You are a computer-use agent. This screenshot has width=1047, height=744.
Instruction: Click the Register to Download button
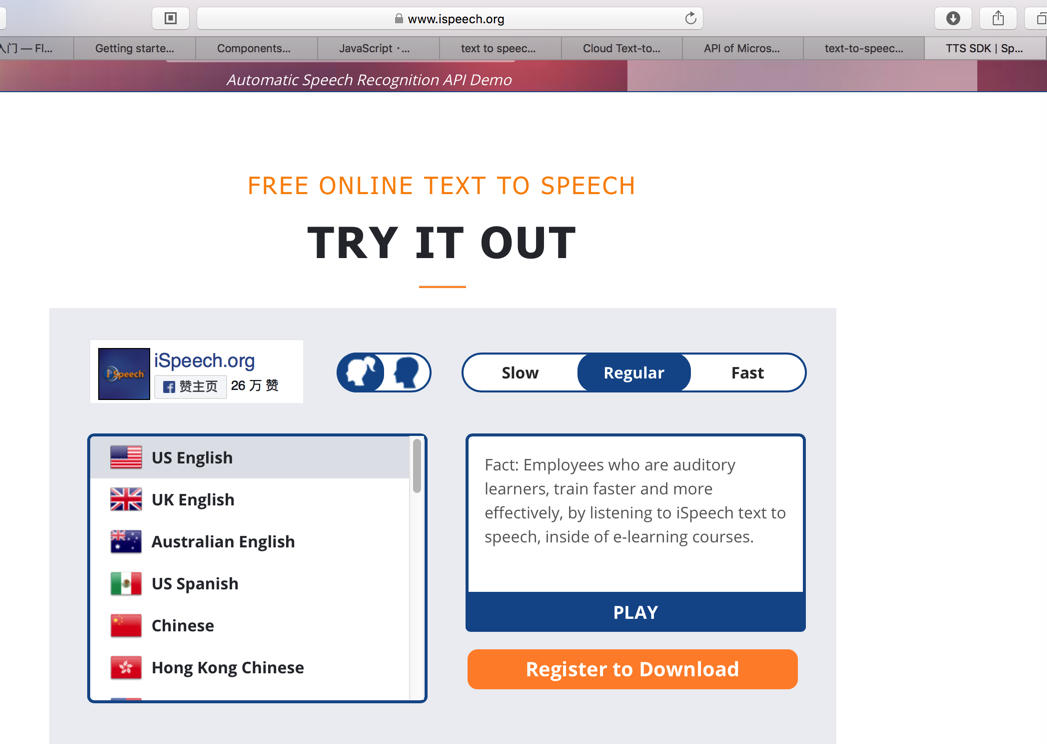(x=632, y=669)
